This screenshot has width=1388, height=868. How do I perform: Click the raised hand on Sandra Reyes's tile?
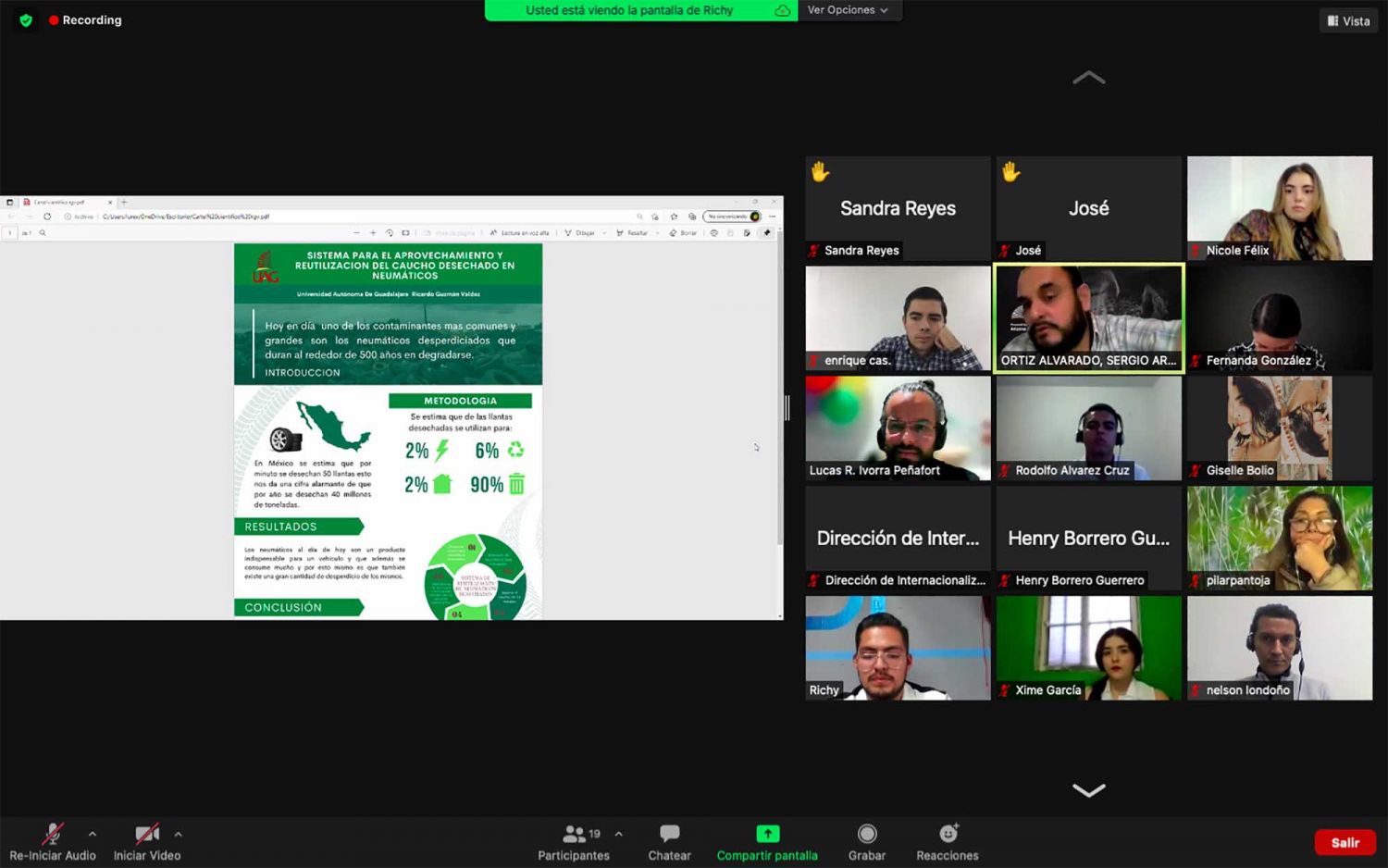coord(820,172)
